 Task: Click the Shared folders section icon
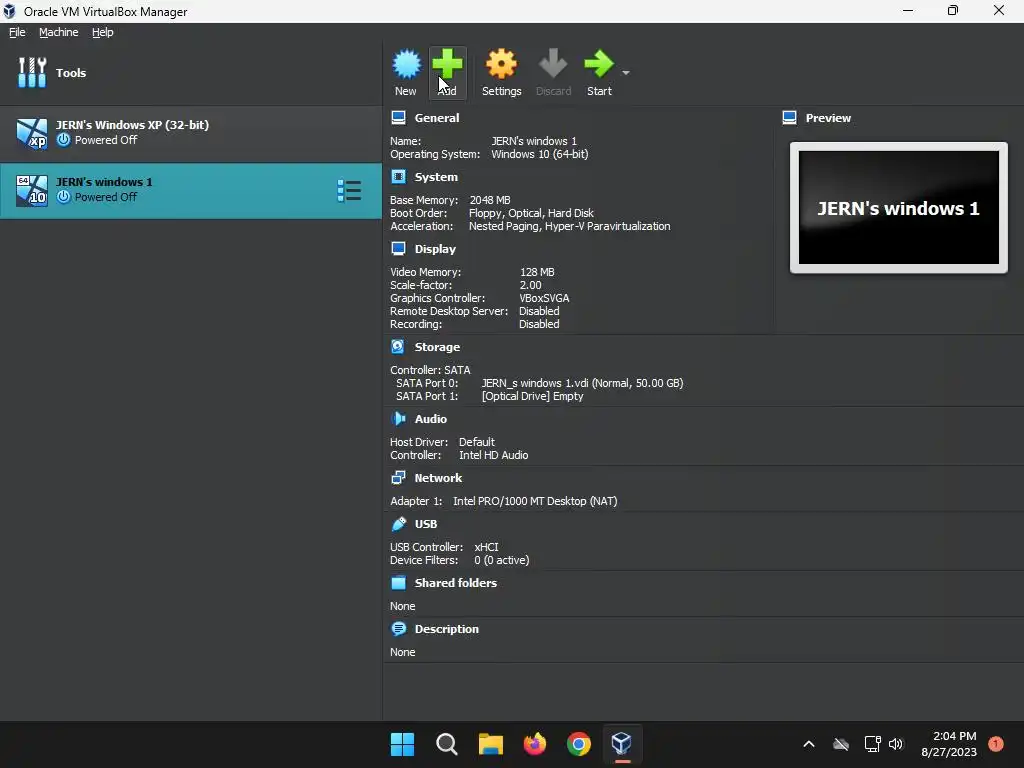coord(398,583)
